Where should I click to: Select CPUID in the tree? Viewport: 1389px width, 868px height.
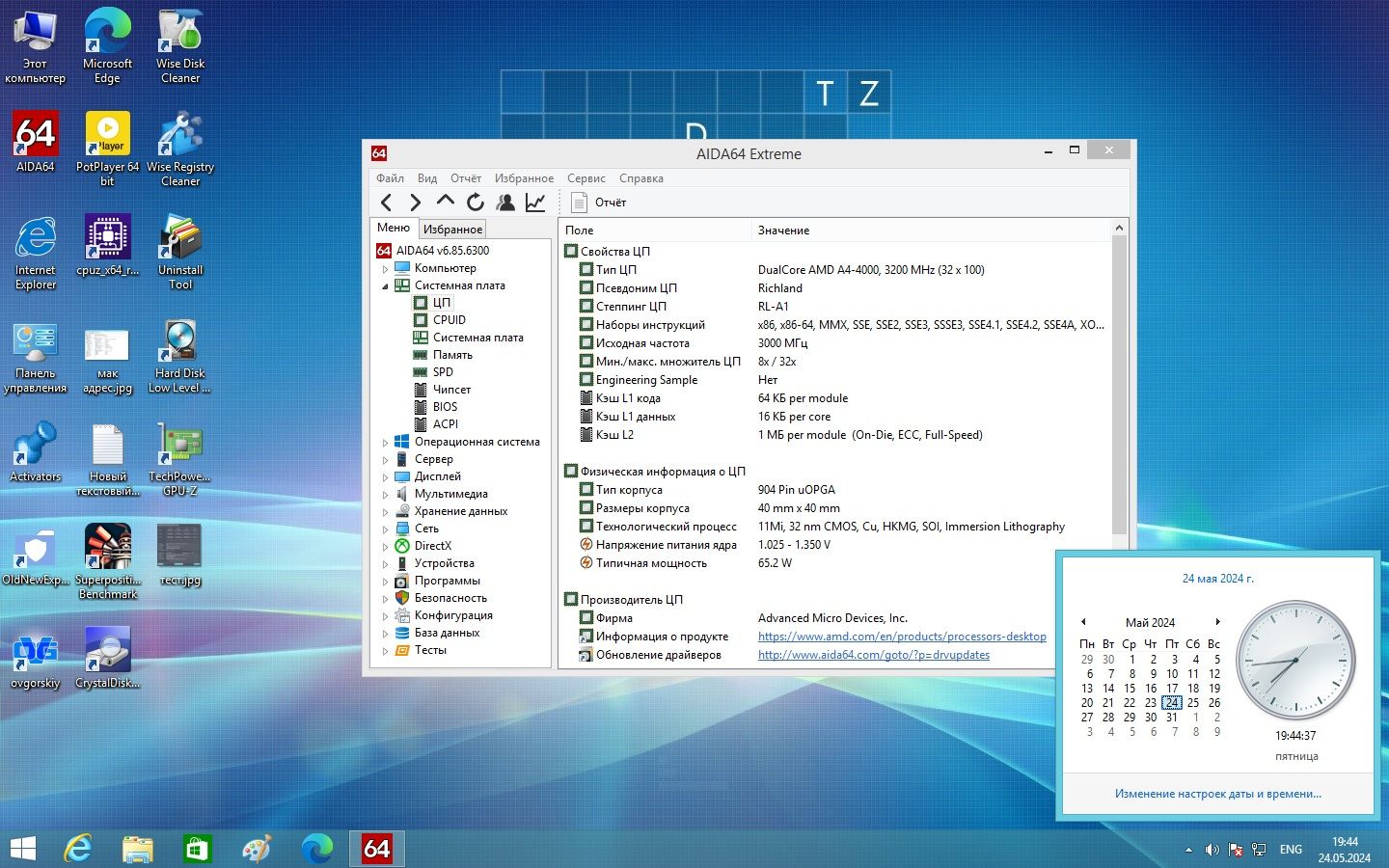tap(449, 320)
